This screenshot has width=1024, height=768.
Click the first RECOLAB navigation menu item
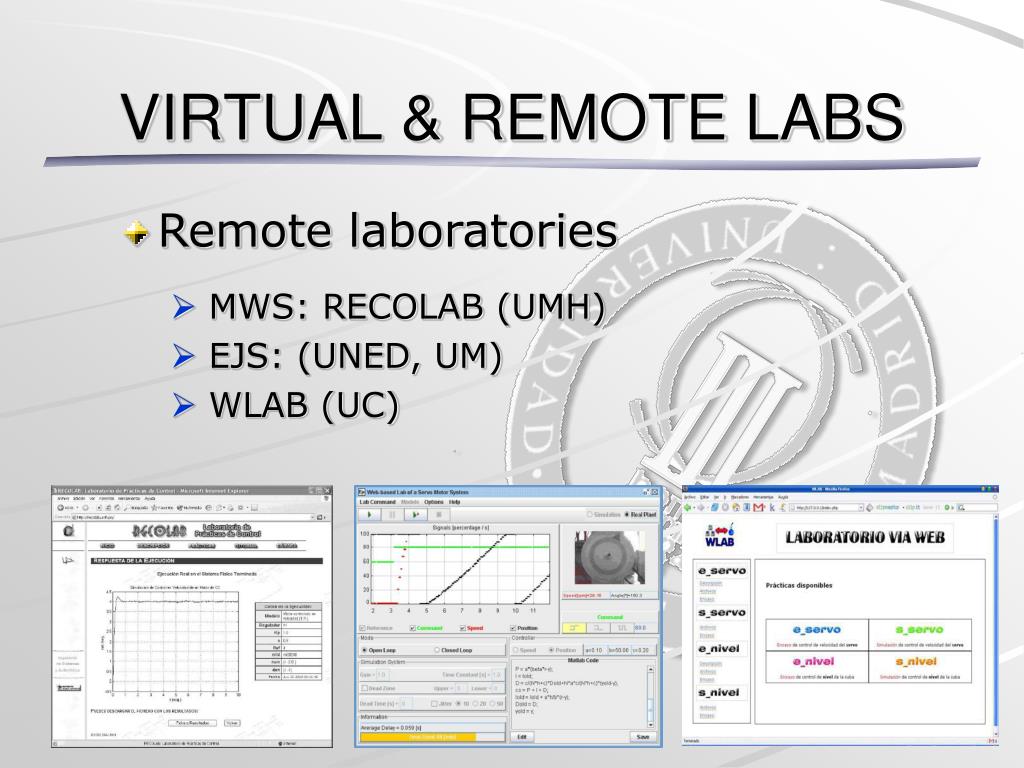pyautogui.click(x=108, y=546)
